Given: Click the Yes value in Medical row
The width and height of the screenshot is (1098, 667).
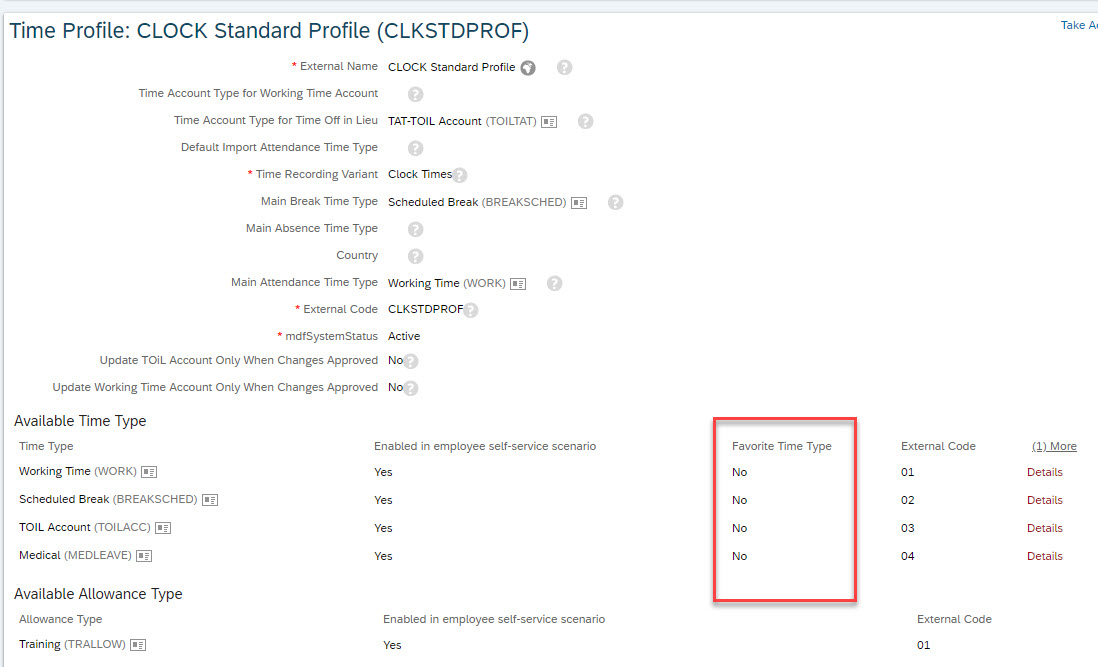Looking at the screenshot, I should coord(383,556).
